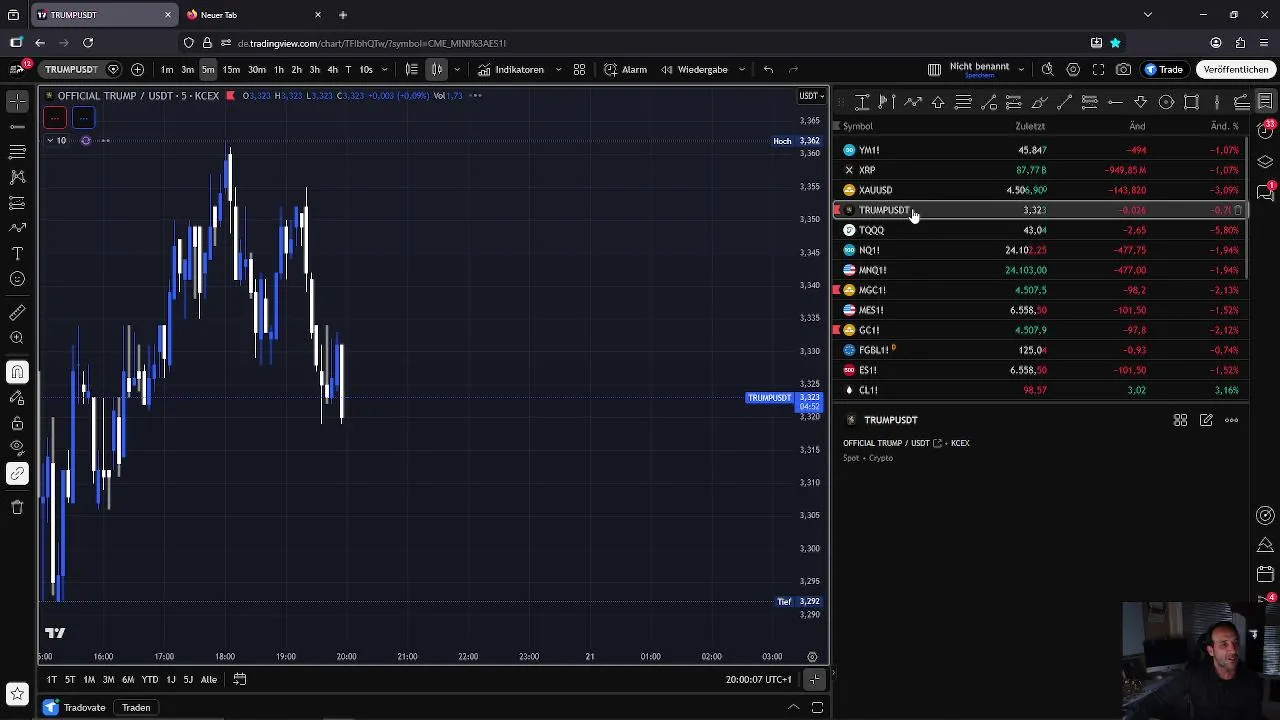Image resolution: width=1280 pixels, height=720 pixels.
Task: Select YM1! in the watchlist
Action: pyautogui.click(x=1040, y=150)
